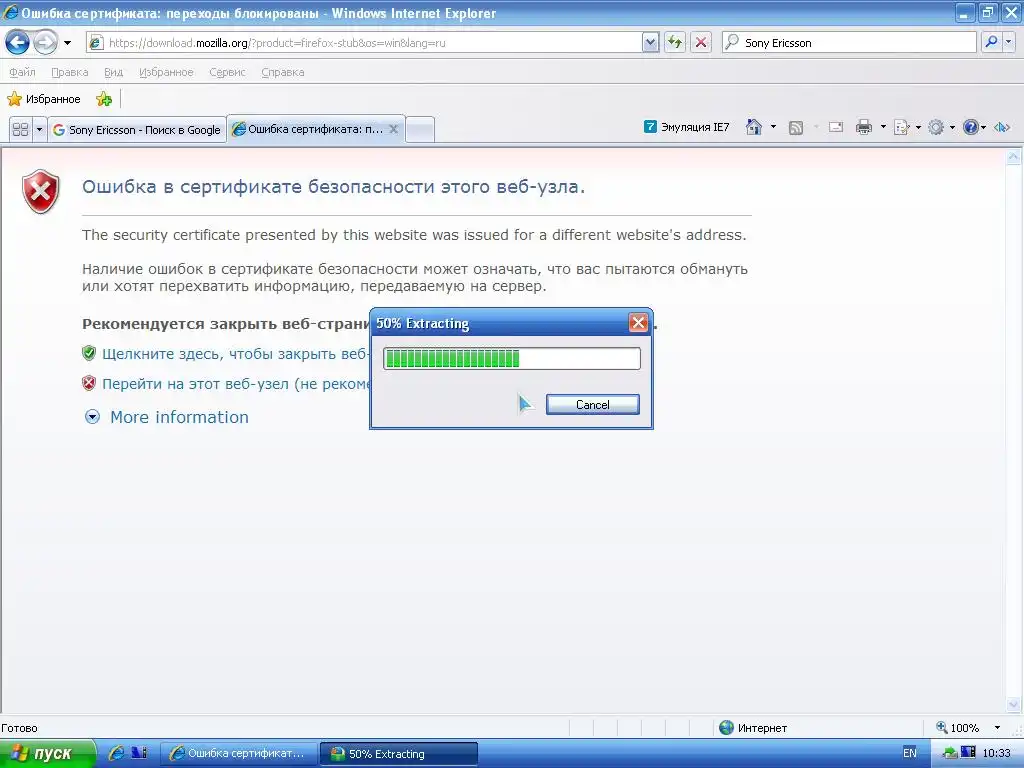This screenshot has height=768, width=1024.
Task: Cancel the extraction dialog
Action: click(x=592, y=404)
